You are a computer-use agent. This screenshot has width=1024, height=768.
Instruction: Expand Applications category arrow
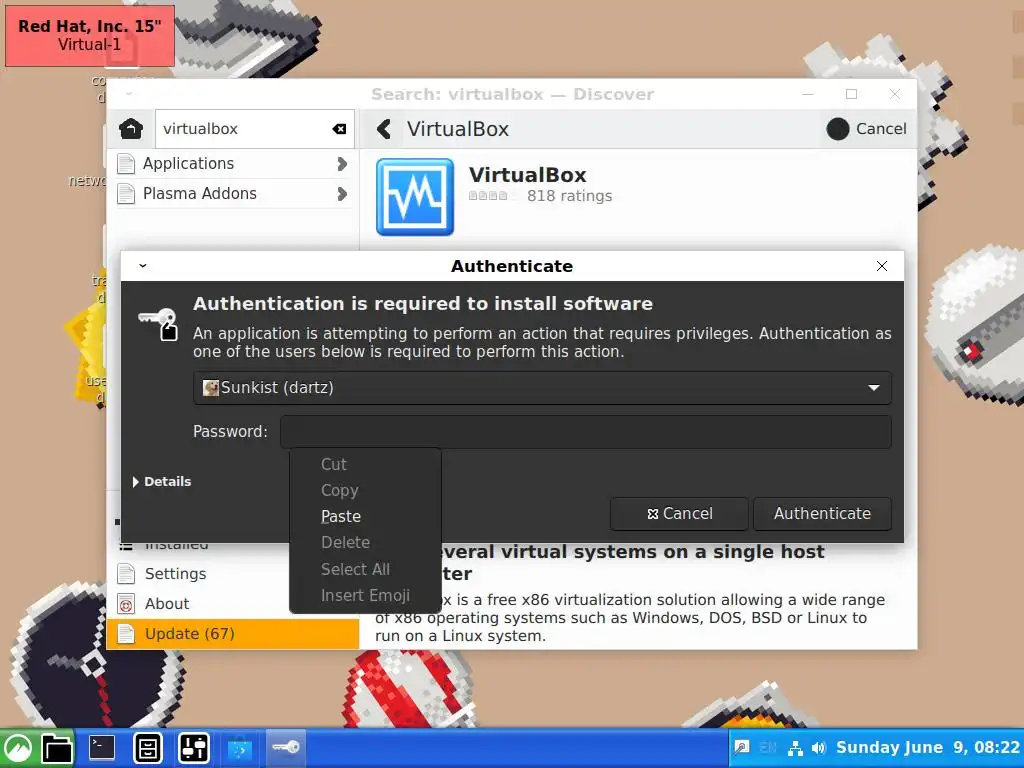[342, 163]
